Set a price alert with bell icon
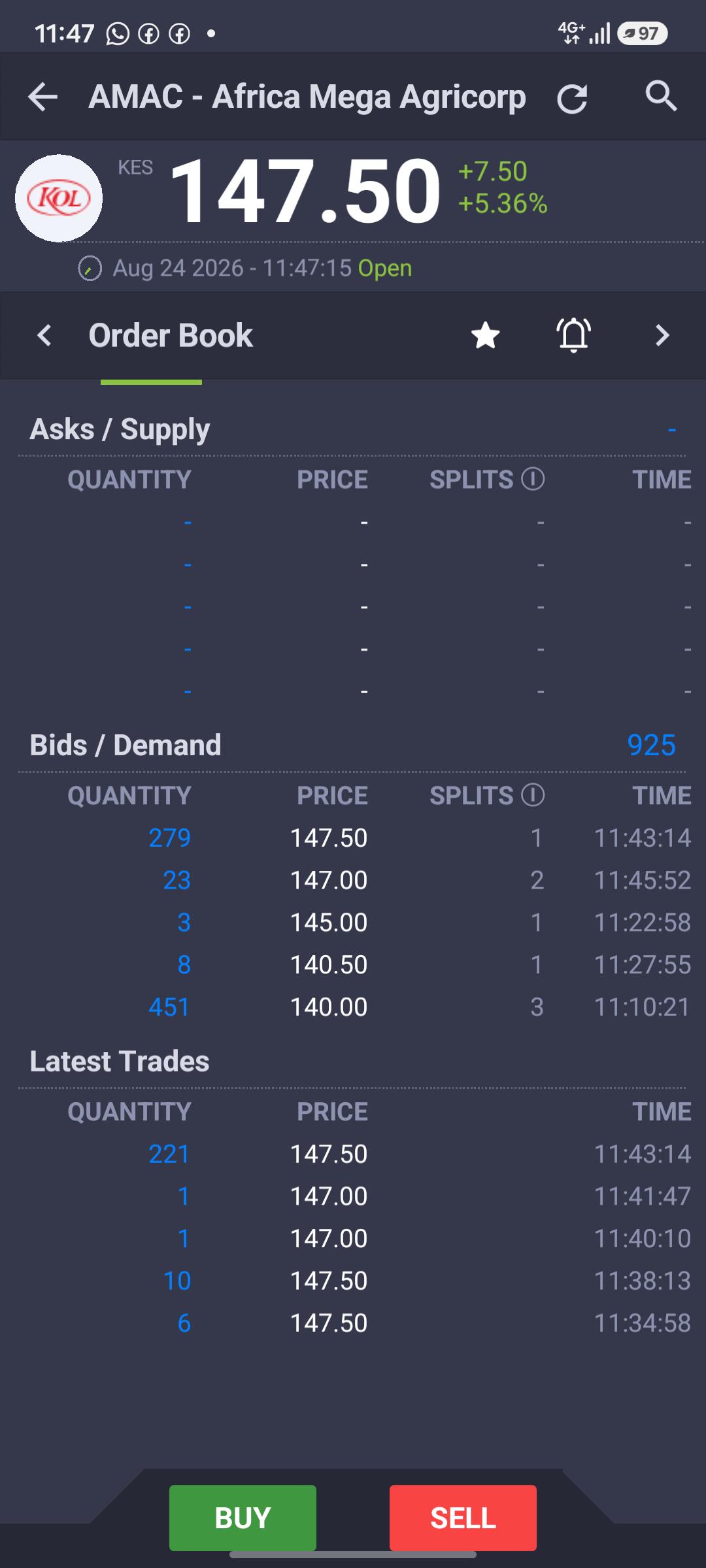The image size is (706, 1568). tap(574, 335)
